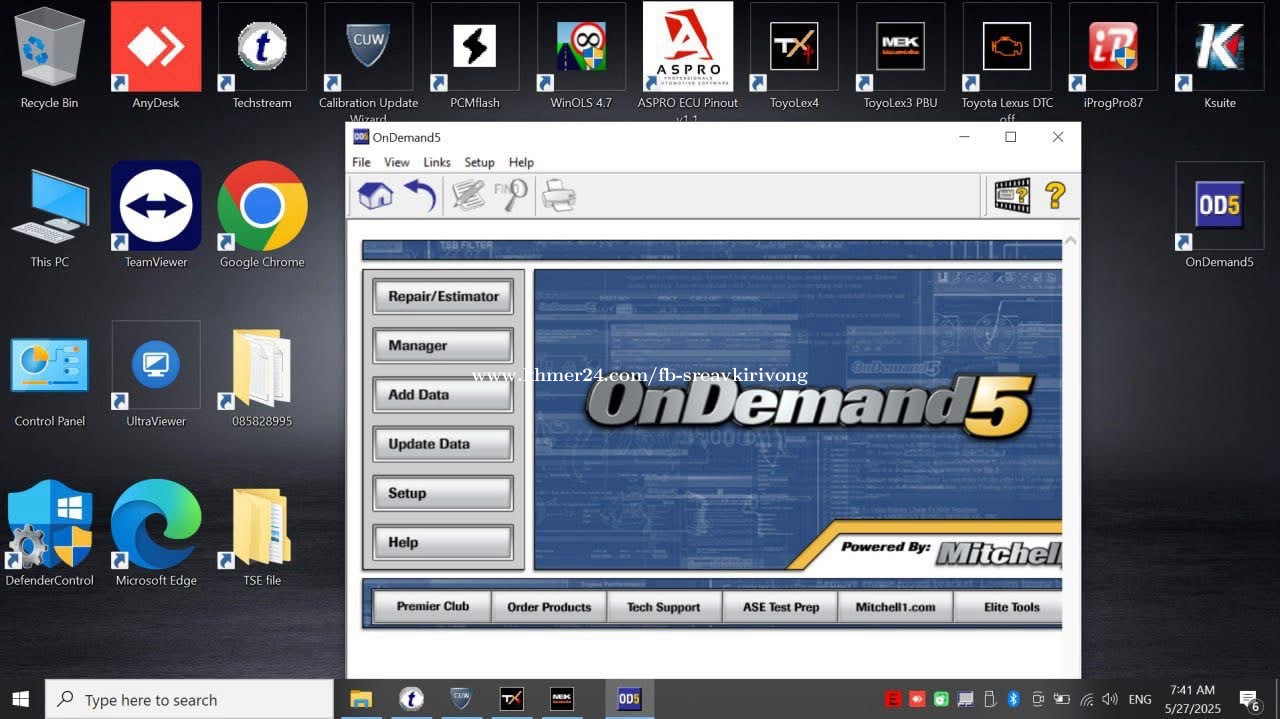Click the Find magnifier toolbar icon

pyautogui.click(x=511, y=195)
